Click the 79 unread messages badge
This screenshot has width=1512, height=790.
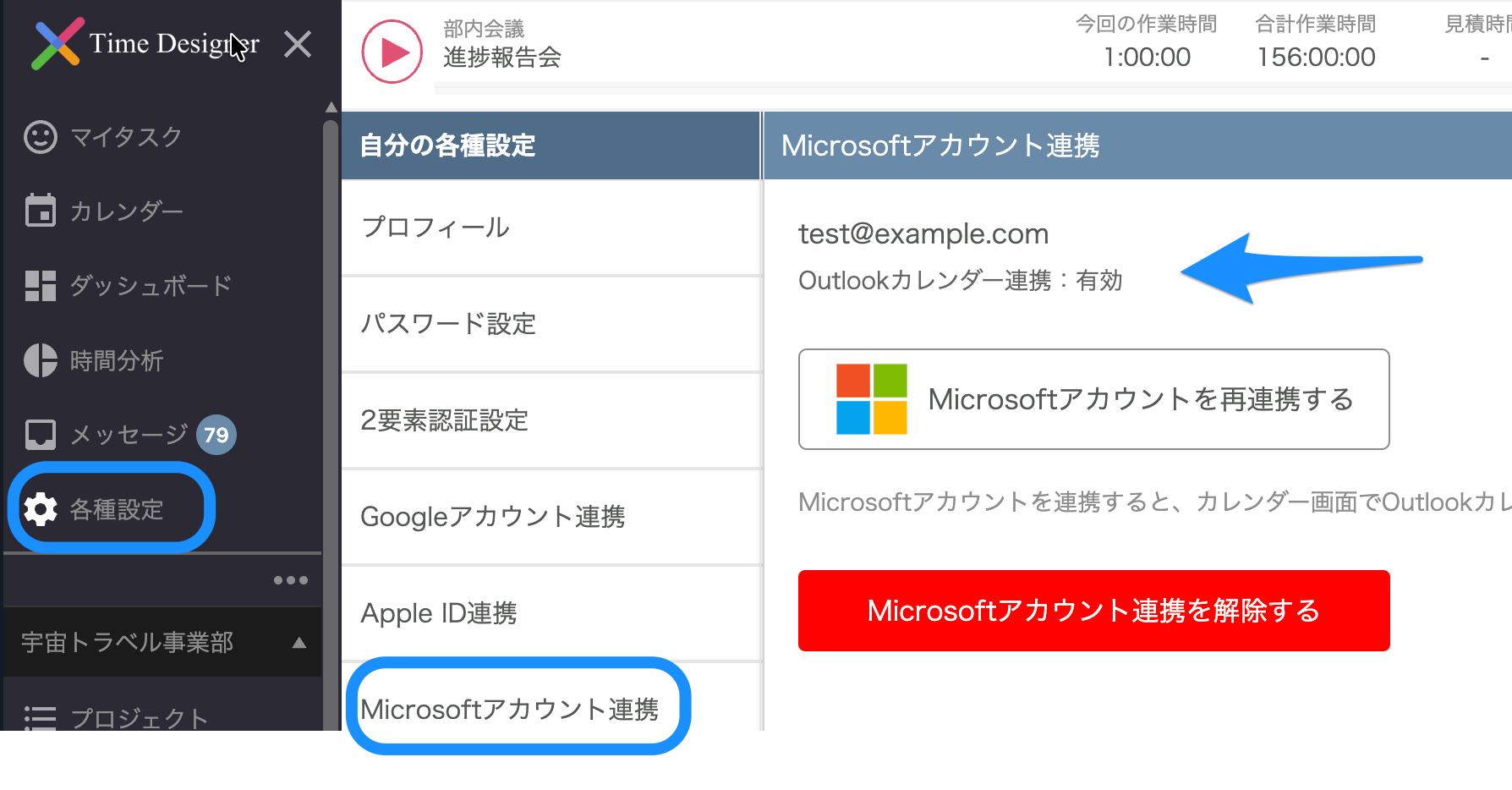point(216,435)
